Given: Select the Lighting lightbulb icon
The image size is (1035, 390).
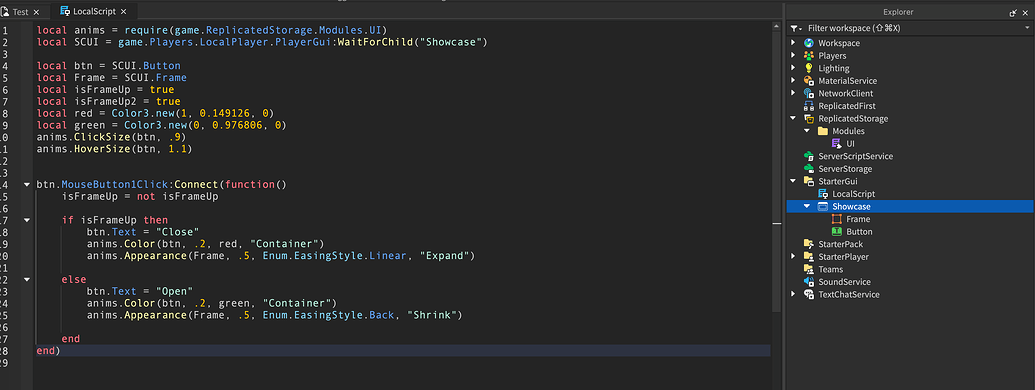Looking at the screenshot, I should click(x=809, y=68).
